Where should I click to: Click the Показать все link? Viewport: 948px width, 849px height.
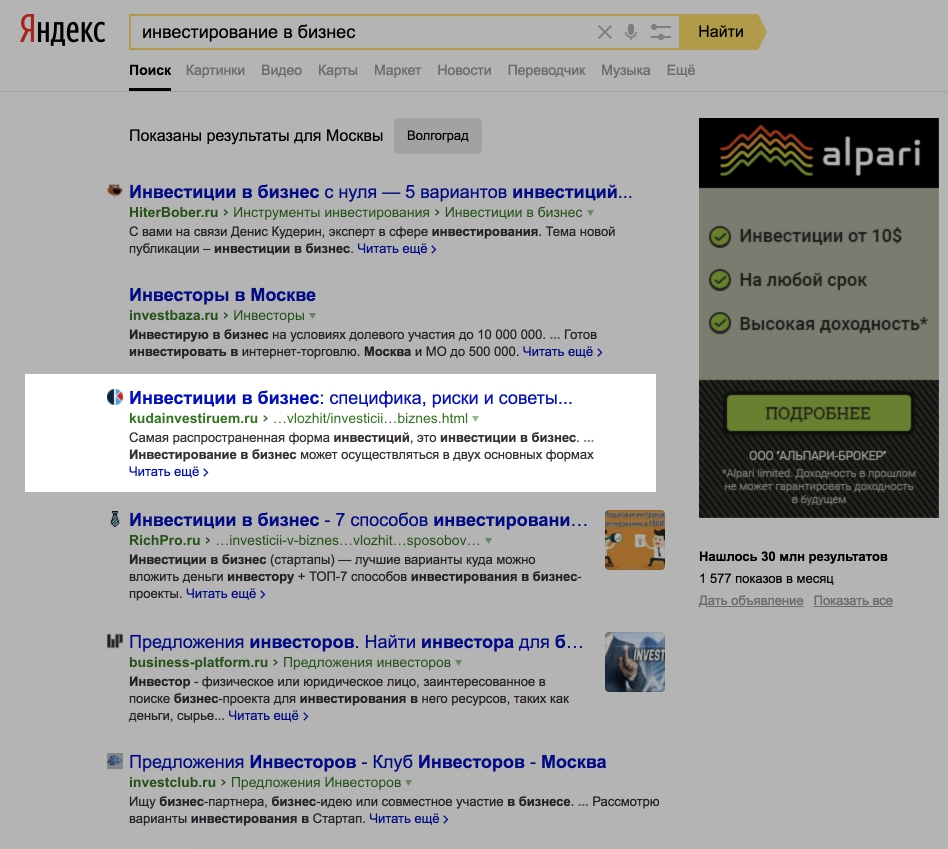point(853,600)
